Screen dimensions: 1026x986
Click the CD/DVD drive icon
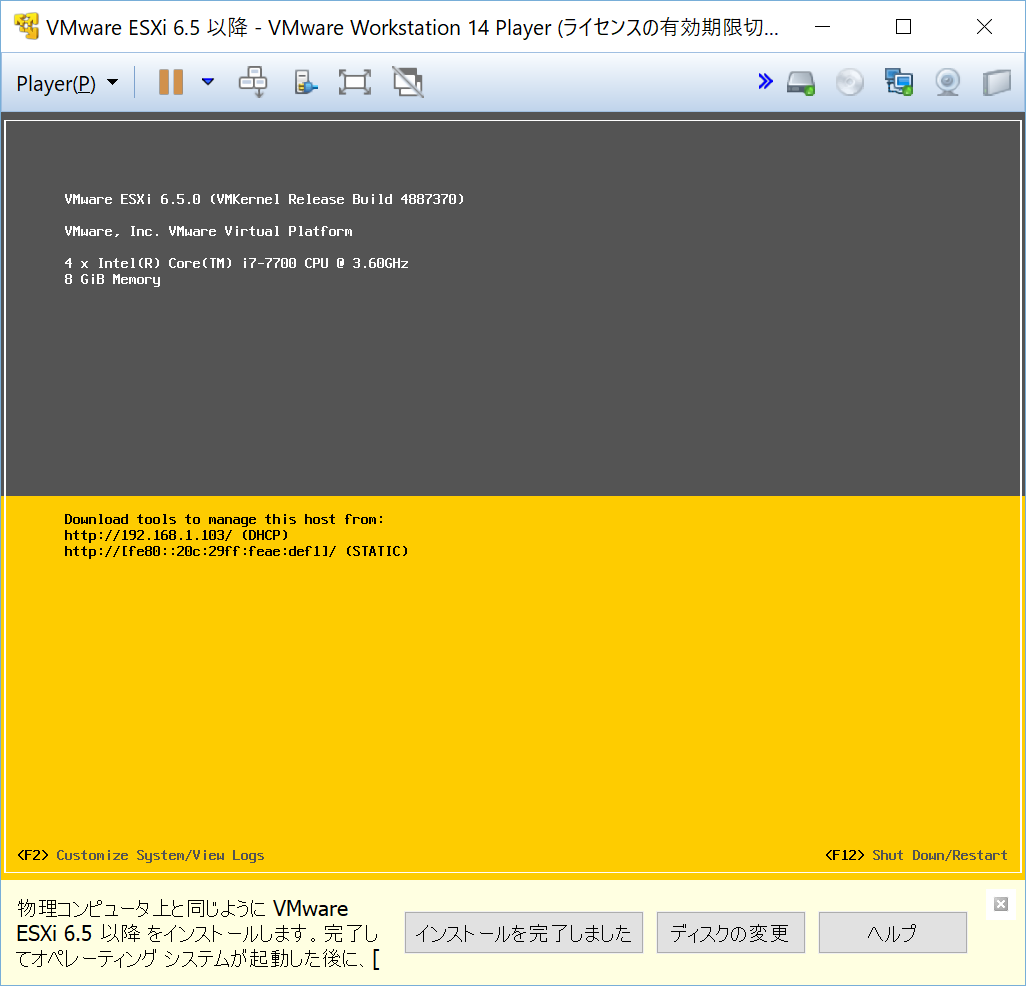[849, 82]
